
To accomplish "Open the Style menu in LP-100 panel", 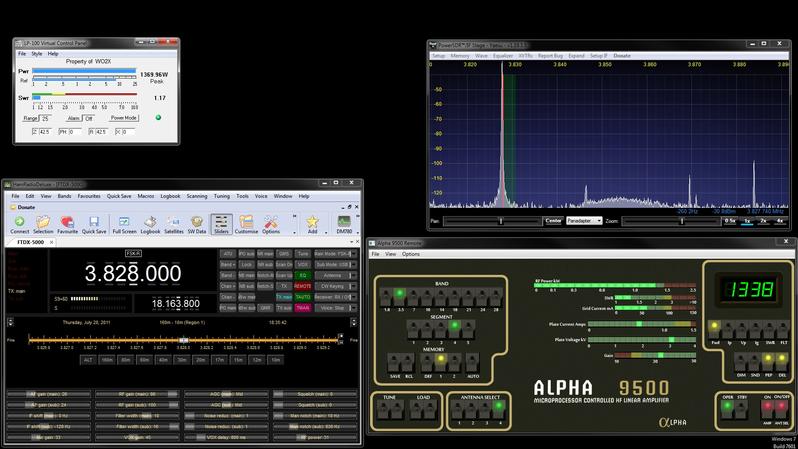I will 37,53.
